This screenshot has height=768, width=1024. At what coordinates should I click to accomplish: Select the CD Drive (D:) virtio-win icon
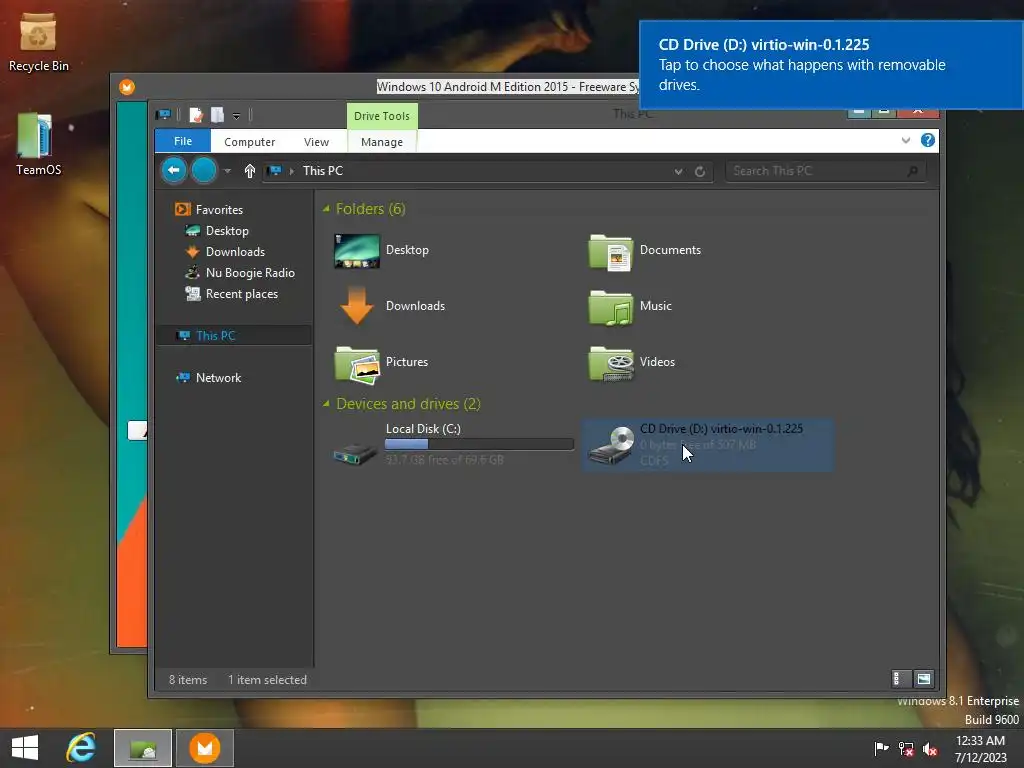(611, 446)
